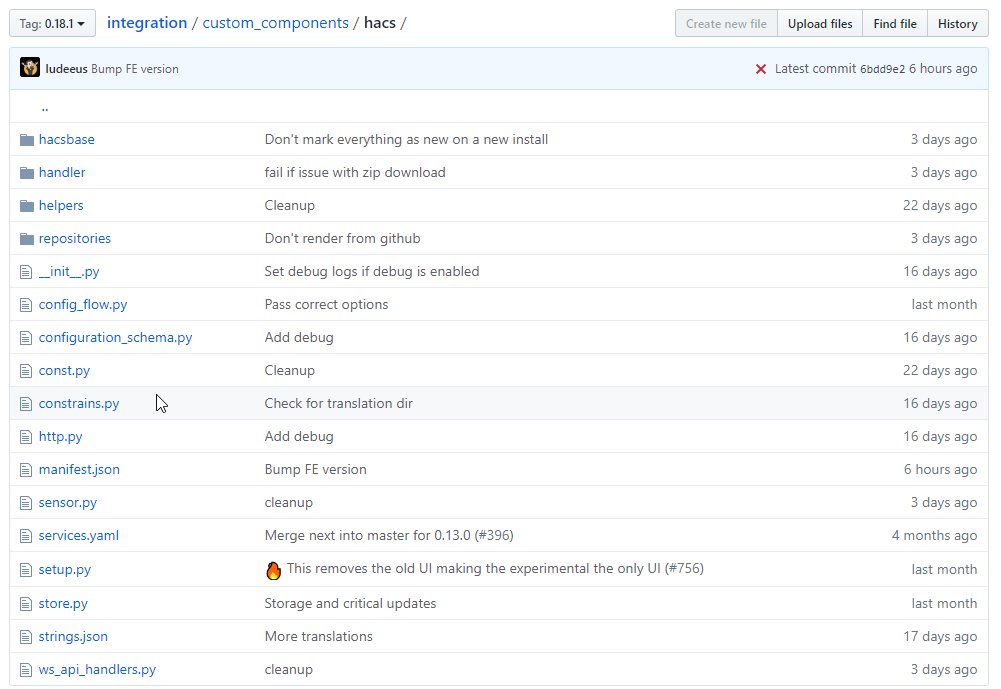Click the folder icon beside helpers
Image resolution: width=1001 pixels, height=689 pixels.
26,205
